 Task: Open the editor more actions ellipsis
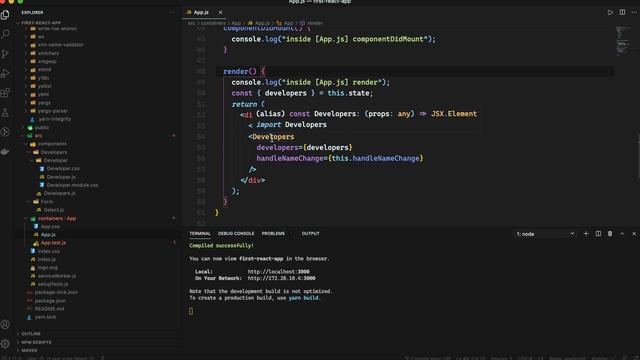(634, 13)
